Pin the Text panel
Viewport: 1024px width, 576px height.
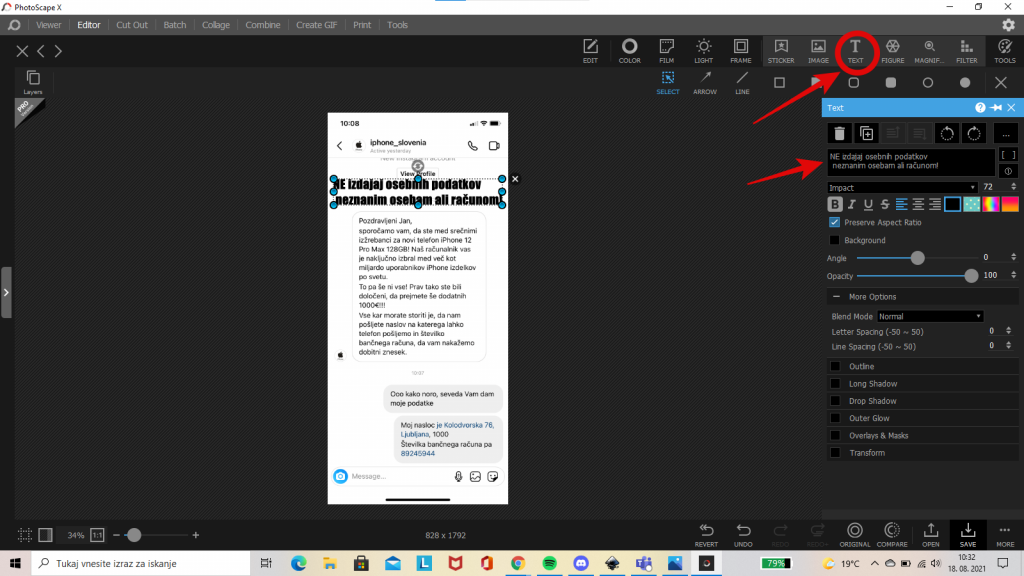click(996, 108)
